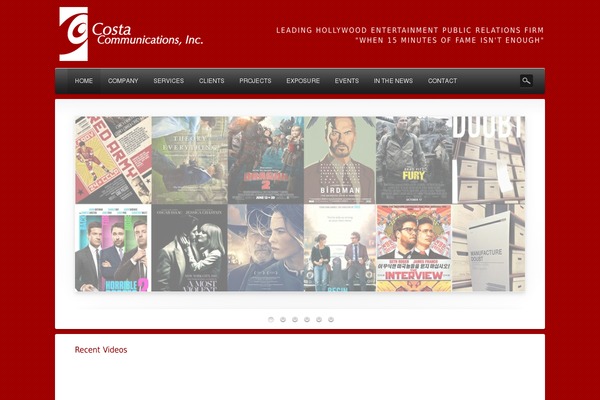Select the Clients menu item
The image size is (600, 400).
pyautogui.click(x=211, y=81)
